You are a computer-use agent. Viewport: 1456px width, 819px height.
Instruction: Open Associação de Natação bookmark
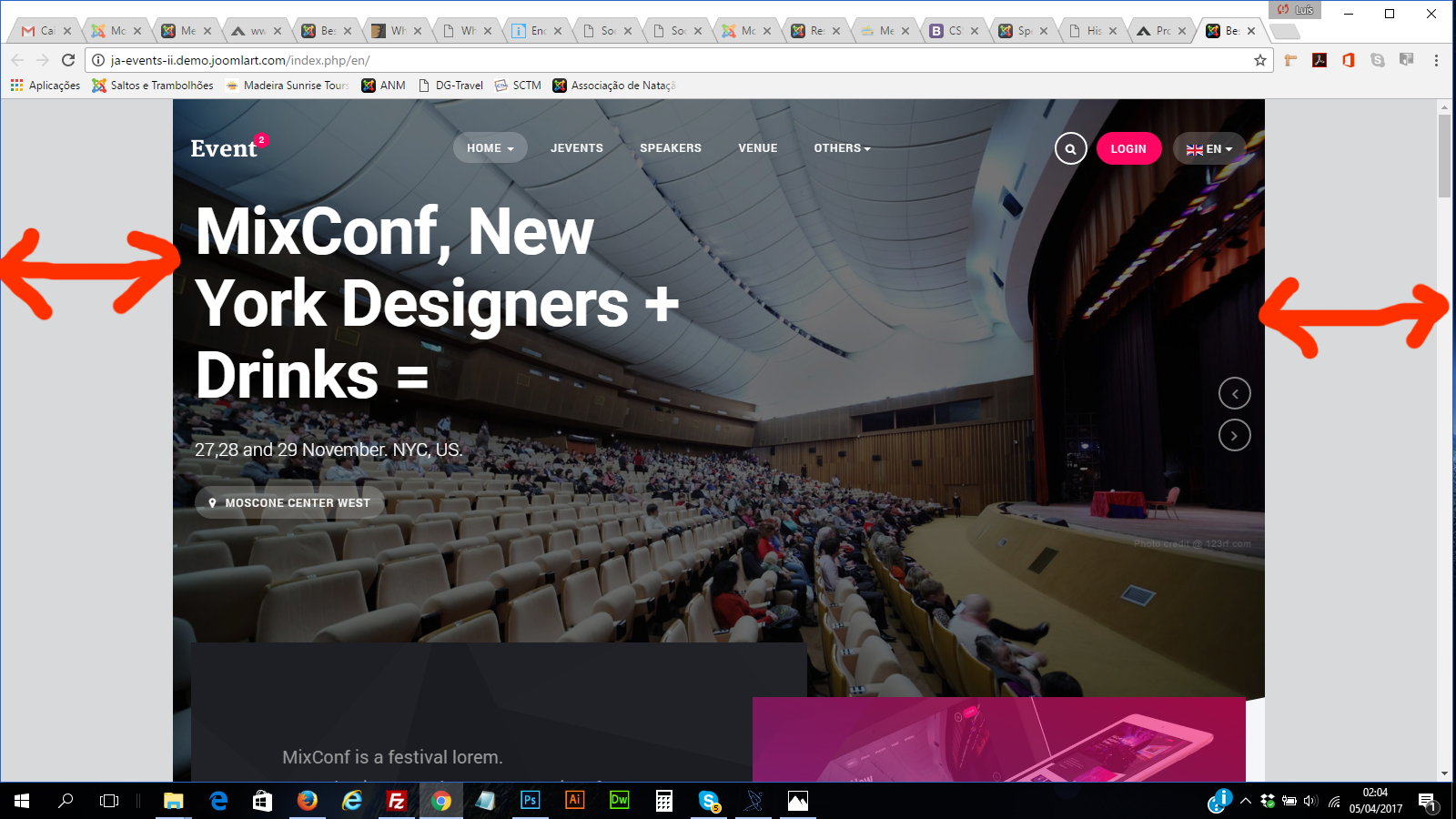pyautogui.click(x=614, y=86)
